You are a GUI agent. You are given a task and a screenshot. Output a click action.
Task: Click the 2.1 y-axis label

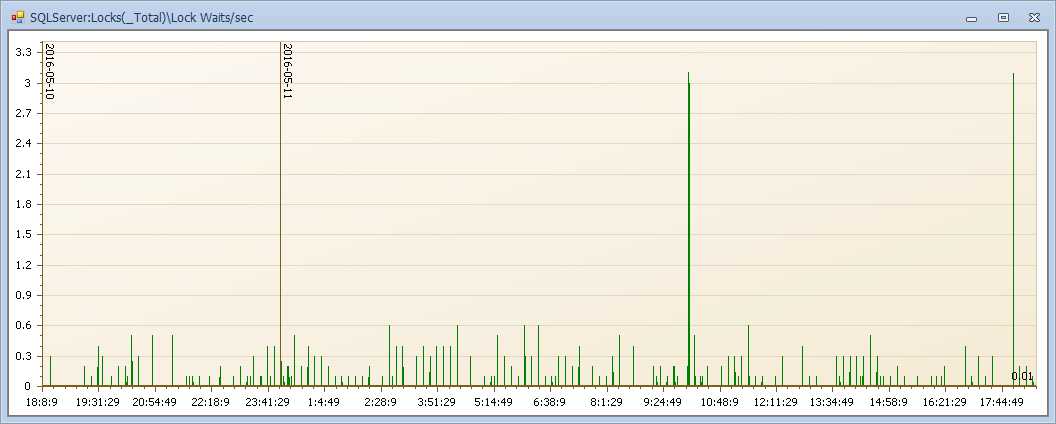pos(24,174)
